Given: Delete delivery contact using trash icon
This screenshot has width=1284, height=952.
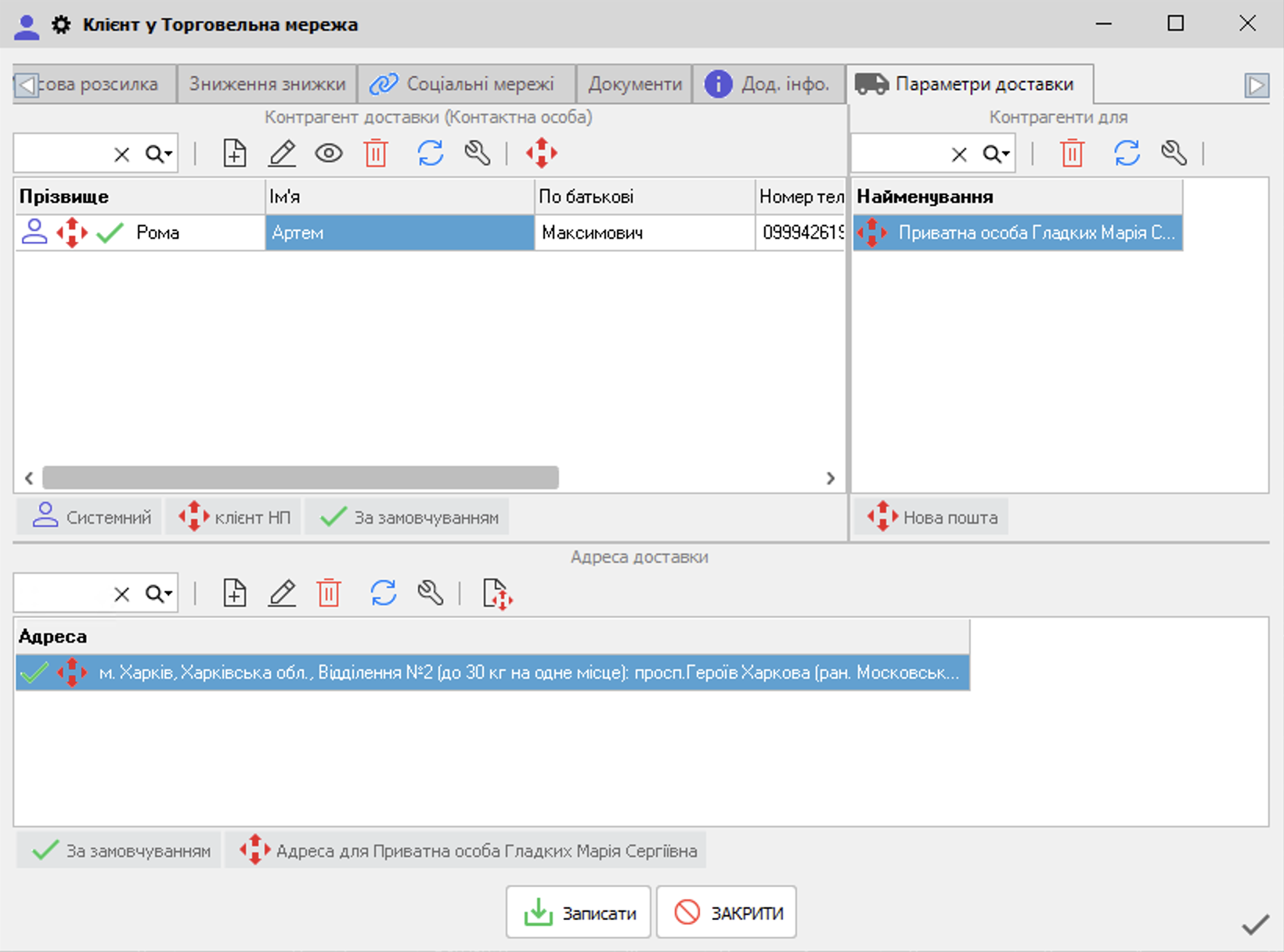Looking at the screenshot, I should [x=376, y=153].
